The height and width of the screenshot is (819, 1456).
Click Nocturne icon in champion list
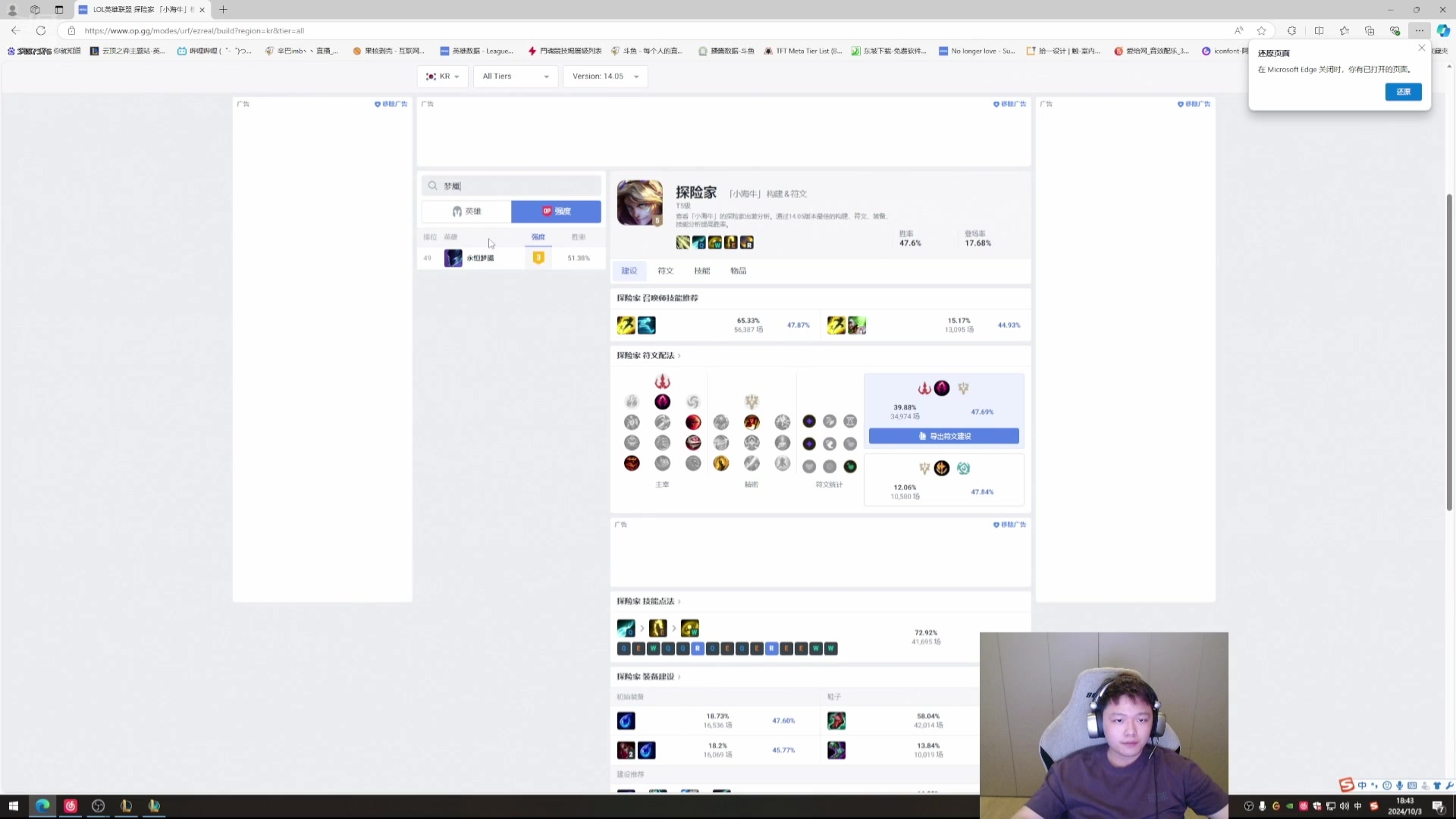453,258
